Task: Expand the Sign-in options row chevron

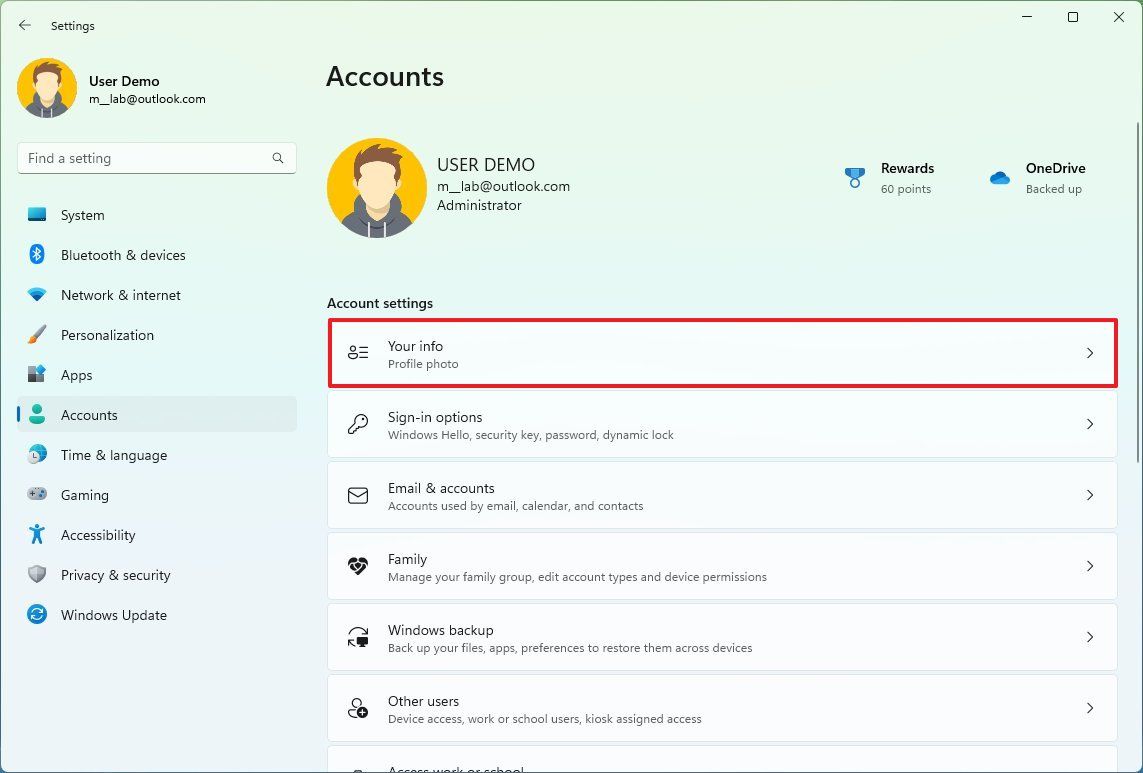Action: 1090,424
